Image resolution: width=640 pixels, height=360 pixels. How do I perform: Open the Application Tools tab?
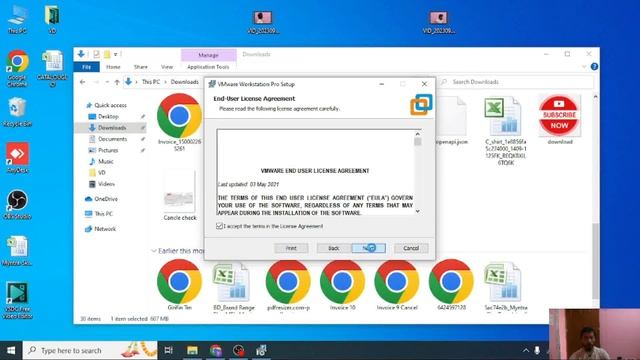coord(208,67)
